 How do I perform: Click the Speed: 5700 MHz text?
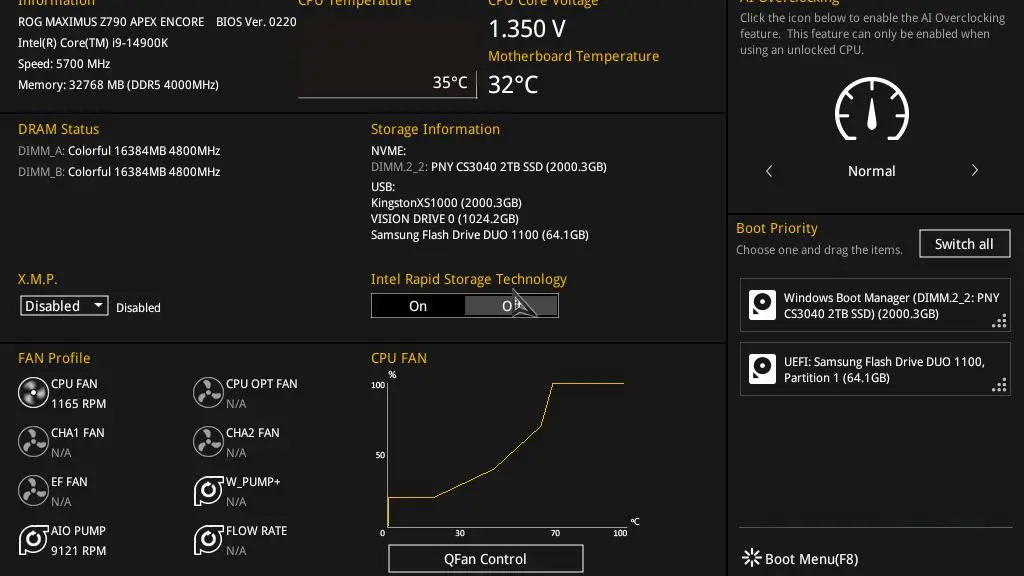coord(64,63)
